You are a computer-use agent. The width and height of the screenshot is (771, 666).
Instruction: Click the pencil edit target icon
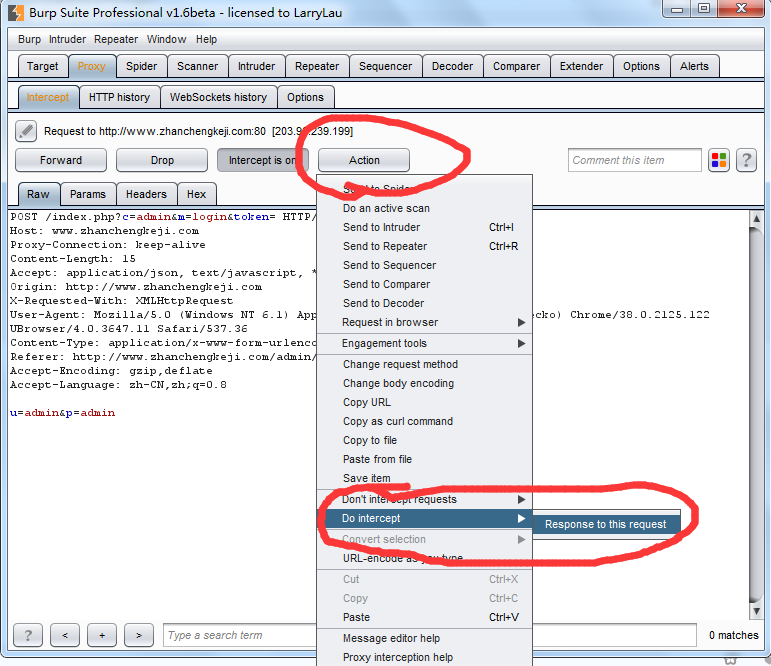point(26,131)
